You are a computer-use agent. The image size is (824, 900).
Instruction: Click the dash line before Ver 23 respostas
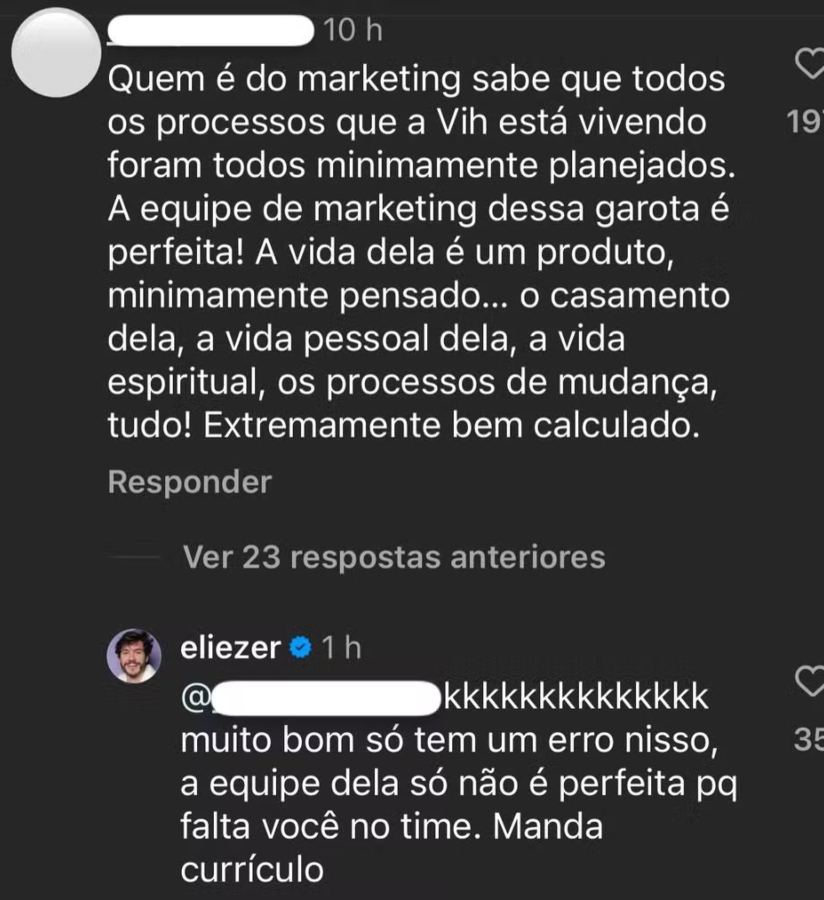click(x=135, y=557)
